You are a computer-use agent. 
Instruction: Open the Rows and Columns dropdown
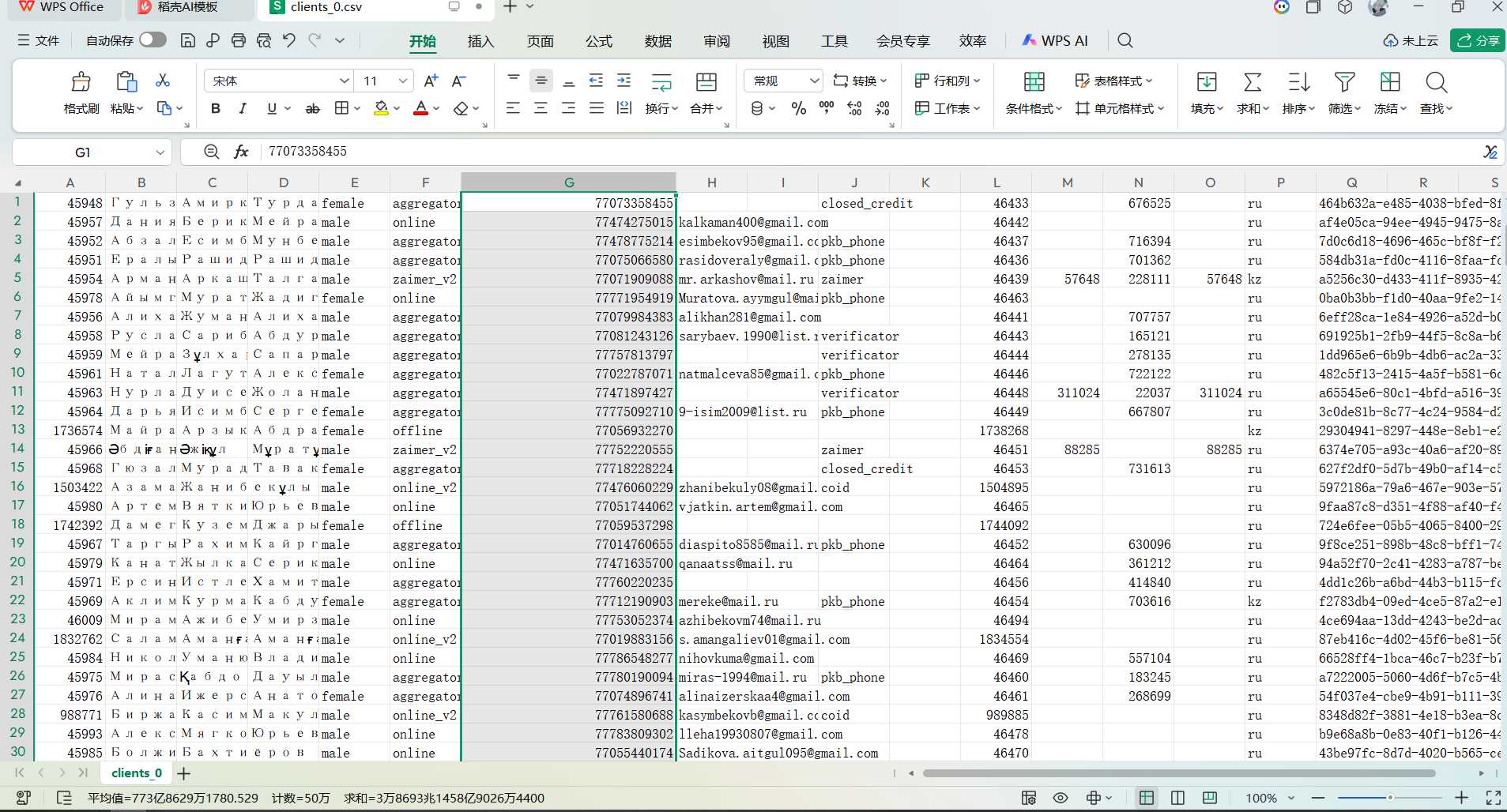947,81
